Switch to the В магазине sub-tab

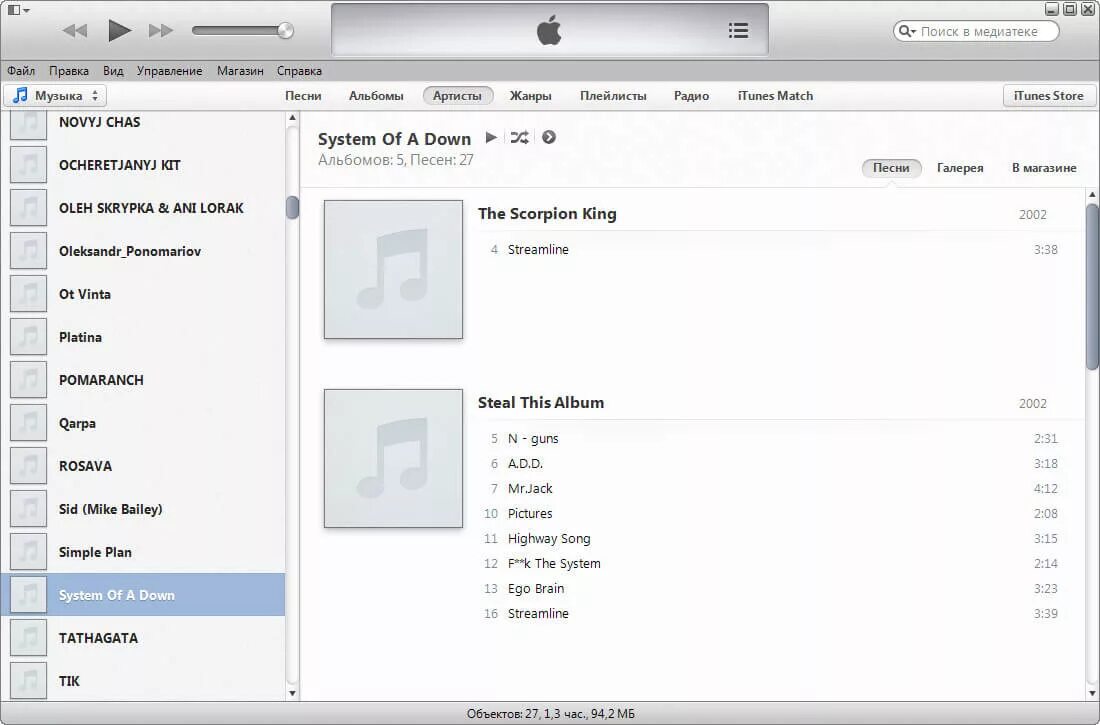(x=1044, y=168)
